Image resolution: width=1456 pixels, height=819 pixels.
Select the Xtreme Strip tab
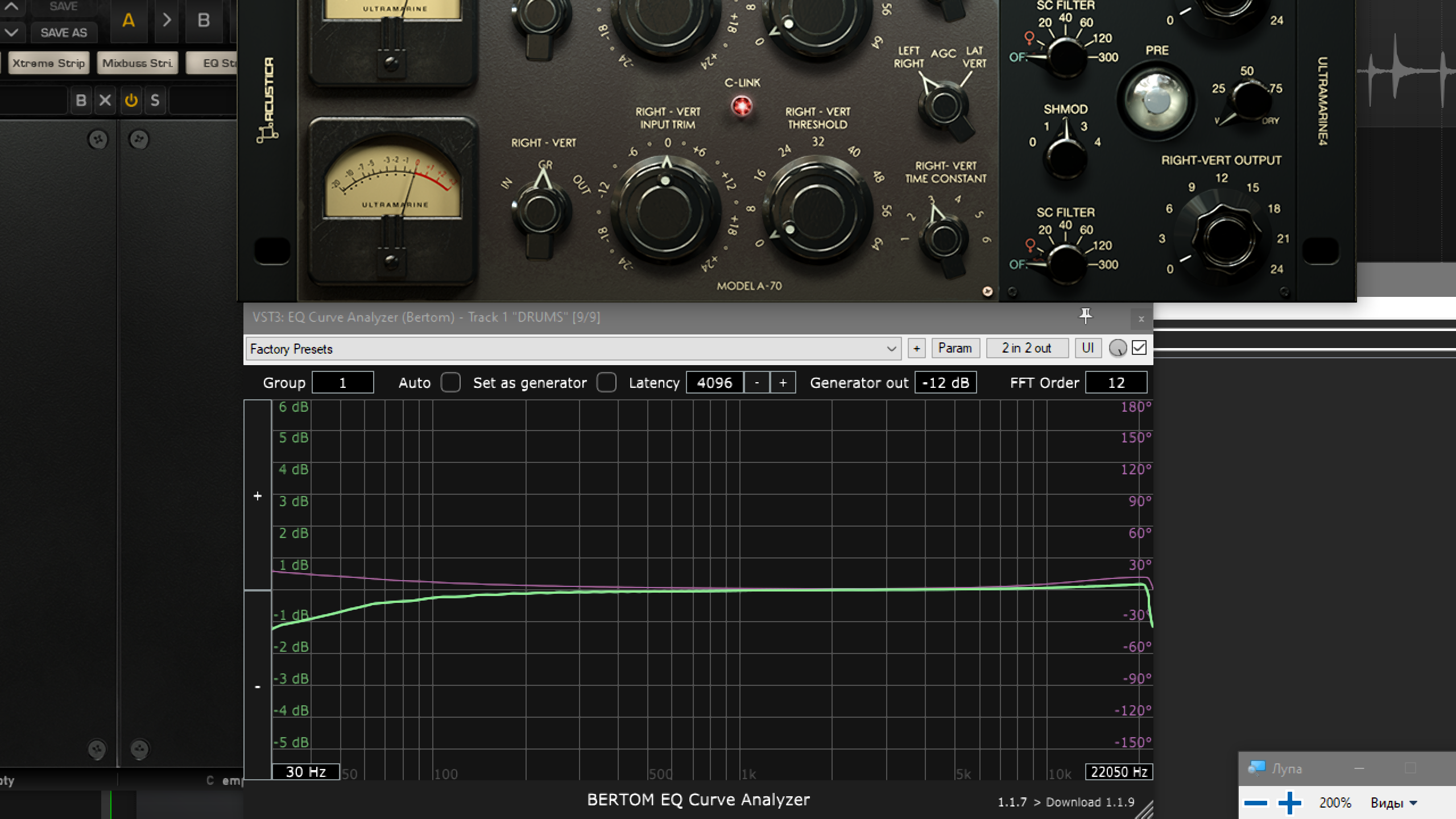point(48,63)
